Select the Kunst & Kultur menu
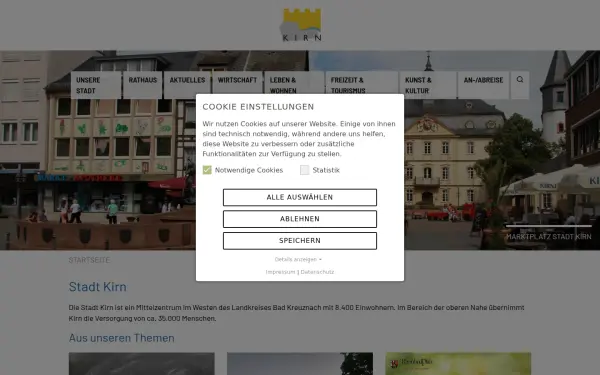 point(428,85)
